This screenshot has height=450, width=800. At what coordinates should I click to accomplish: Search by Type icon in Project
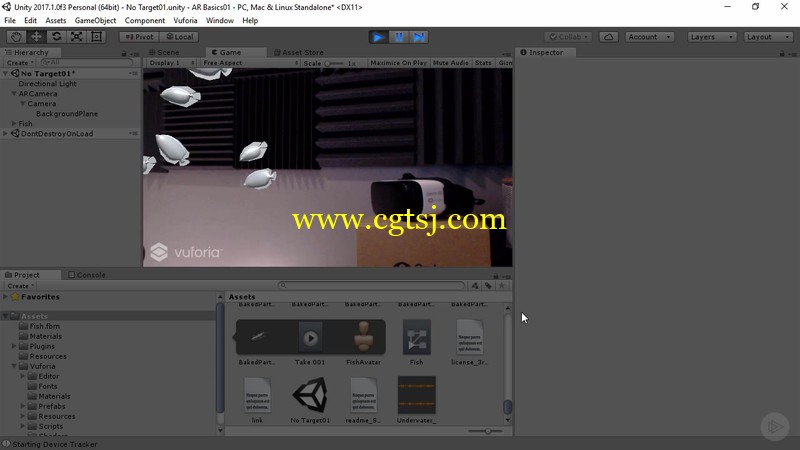point(475,286)
